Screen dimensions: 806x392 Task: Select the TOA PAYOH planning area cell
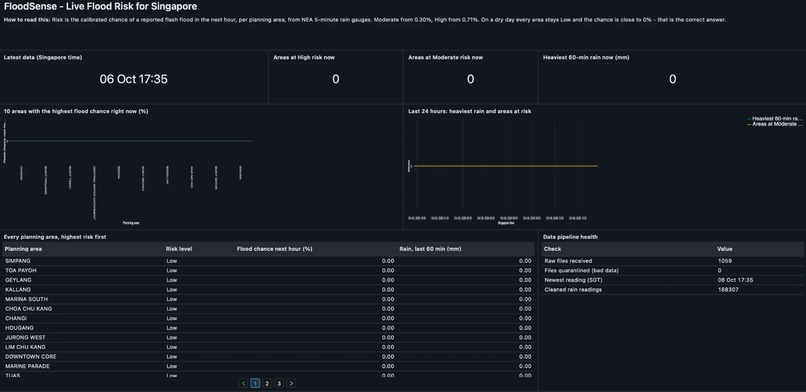click(21, 270)
